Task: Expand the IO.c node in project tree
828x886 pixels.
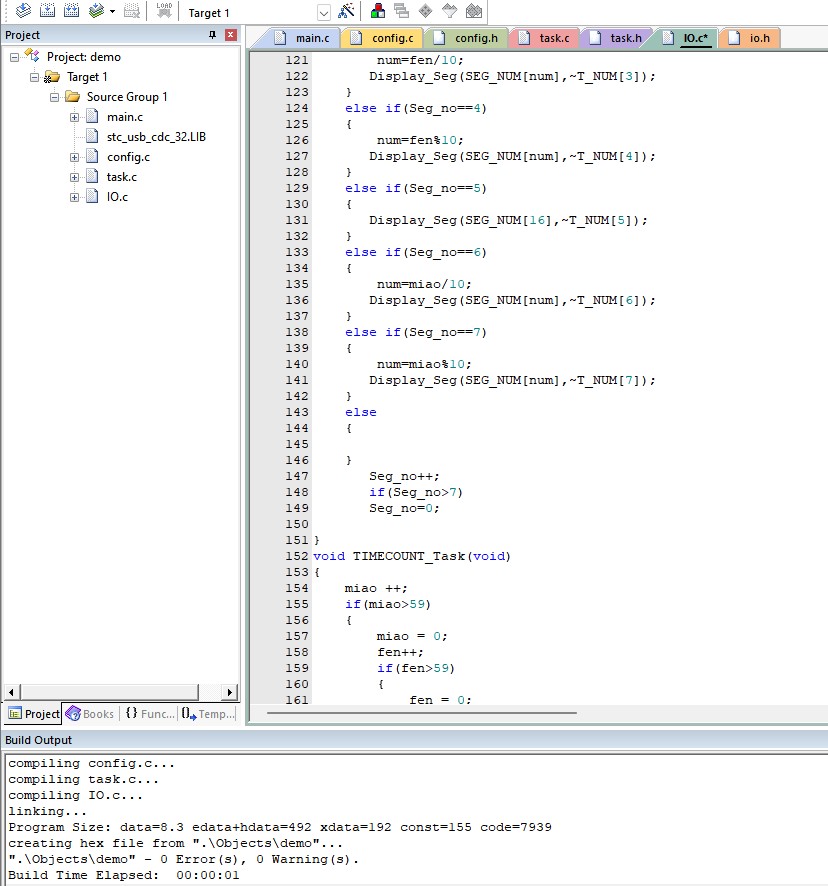Action: click(74, 197)
